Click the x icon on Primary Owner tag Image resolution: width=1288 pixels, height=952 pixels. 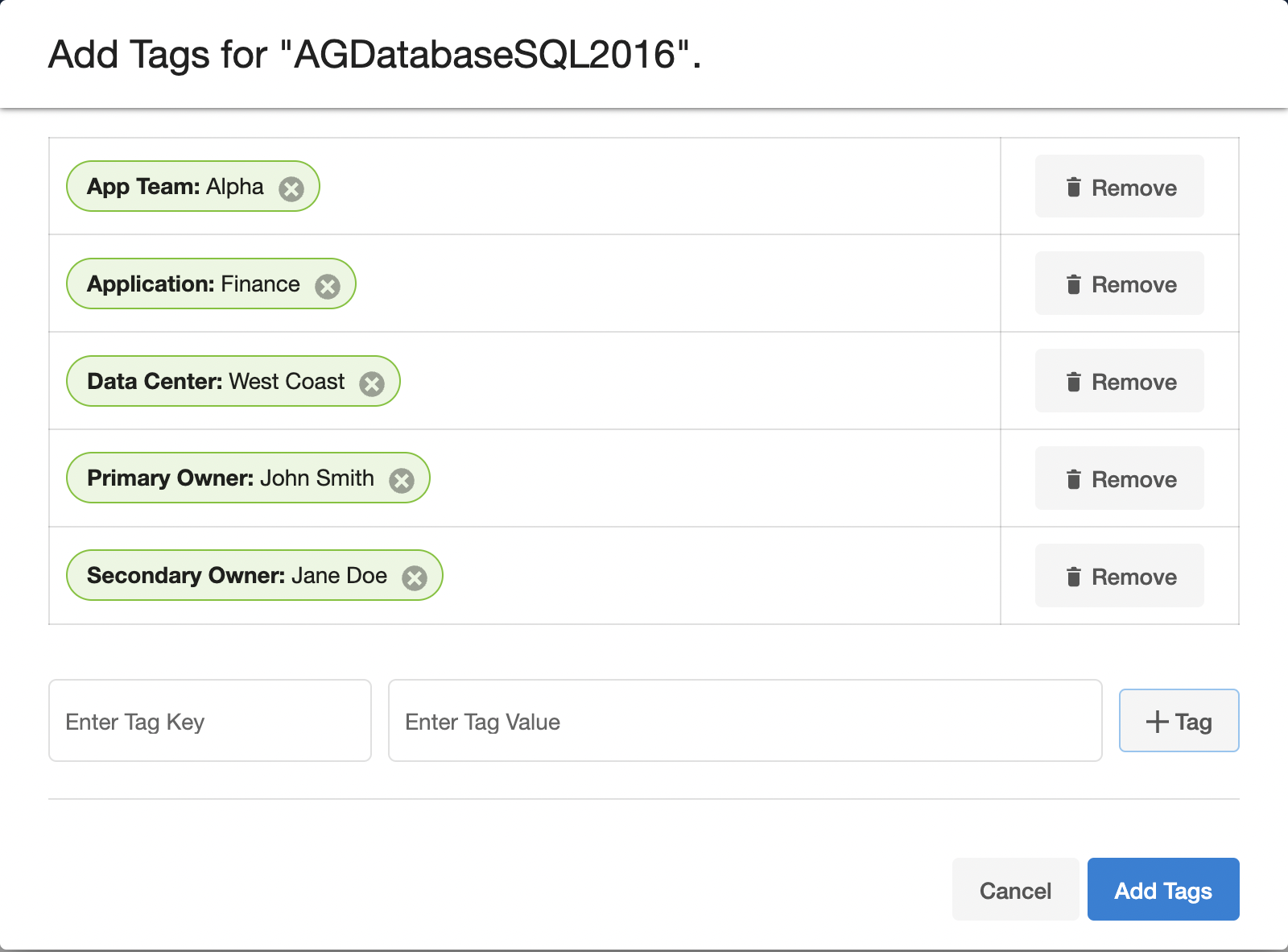402,481
